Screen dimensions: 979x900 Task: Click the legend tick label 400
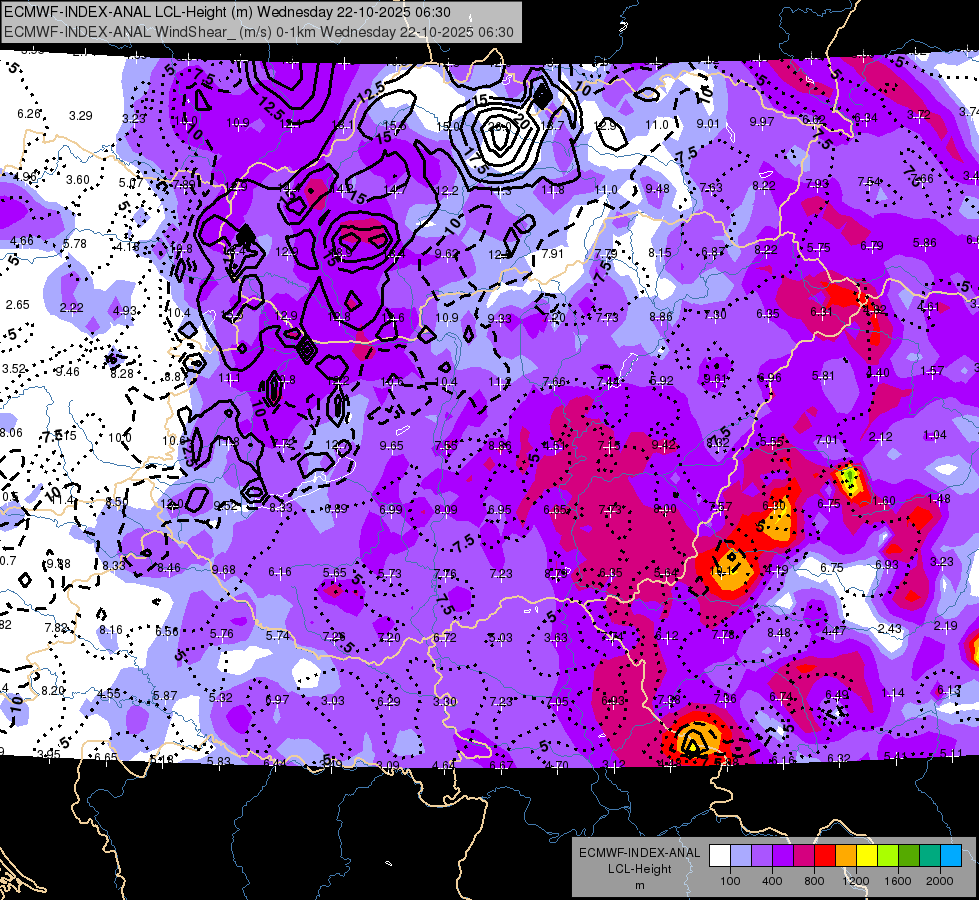[x=772, y=881]
